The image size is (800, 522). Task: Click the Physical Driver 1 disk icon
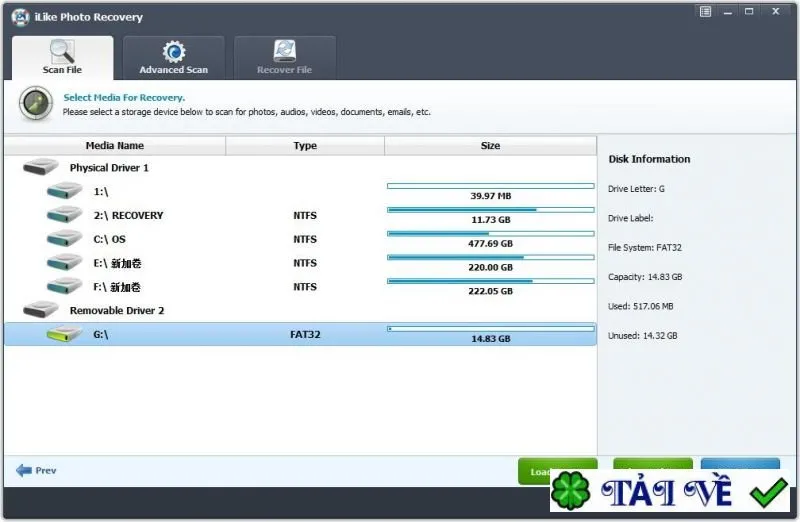click(41, 167)
